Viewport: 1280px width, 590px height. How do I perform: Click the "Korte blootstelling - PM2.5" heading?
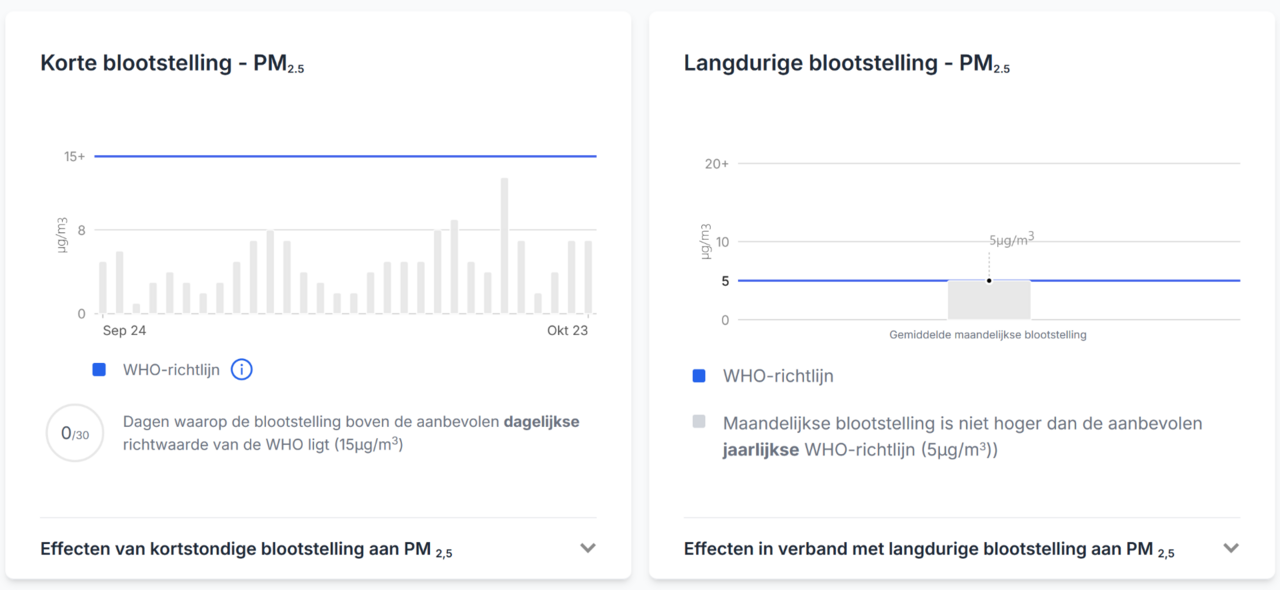point(172,63)
